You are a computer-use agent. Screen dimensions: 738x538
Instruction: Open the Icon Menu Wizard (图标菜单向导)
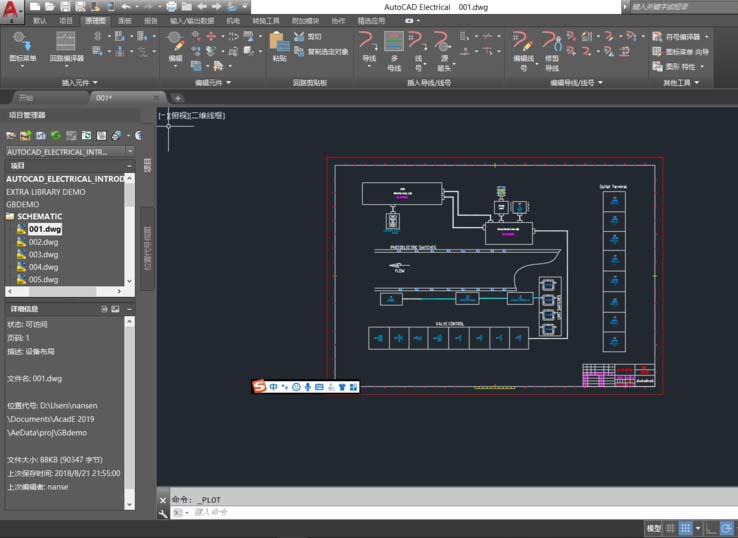[681, 52]
